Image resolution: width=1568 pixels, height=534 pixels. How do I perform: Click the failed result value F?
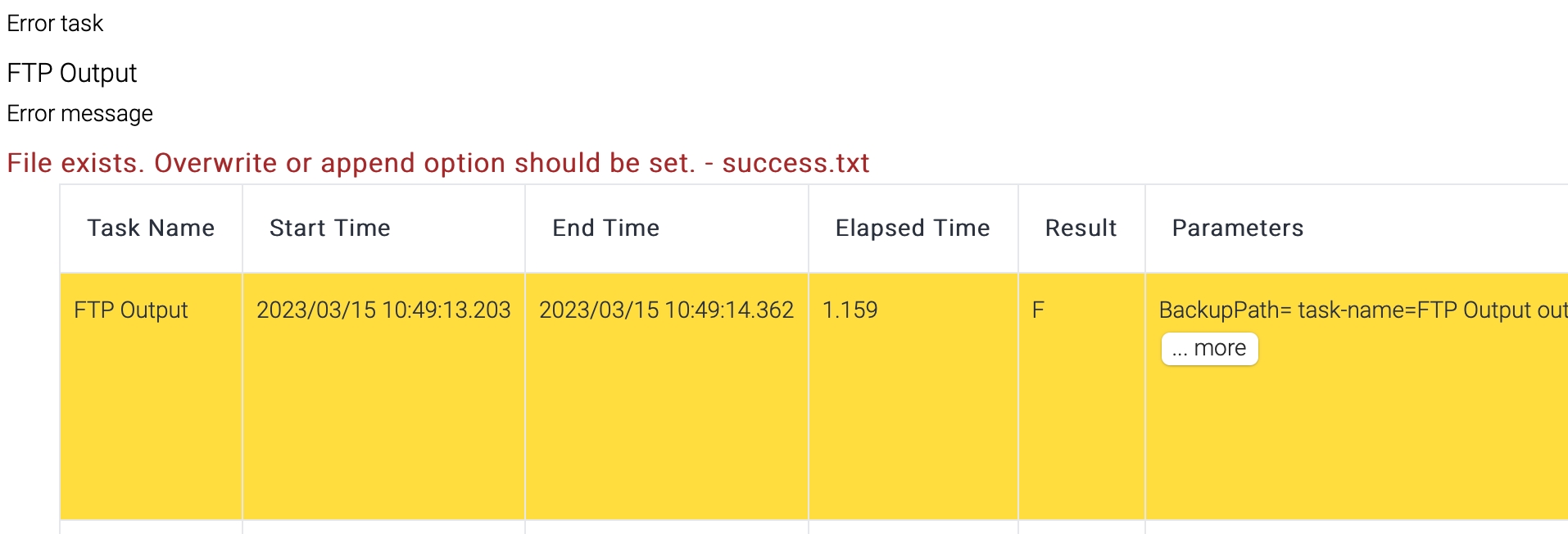[x=1038, y=310]
